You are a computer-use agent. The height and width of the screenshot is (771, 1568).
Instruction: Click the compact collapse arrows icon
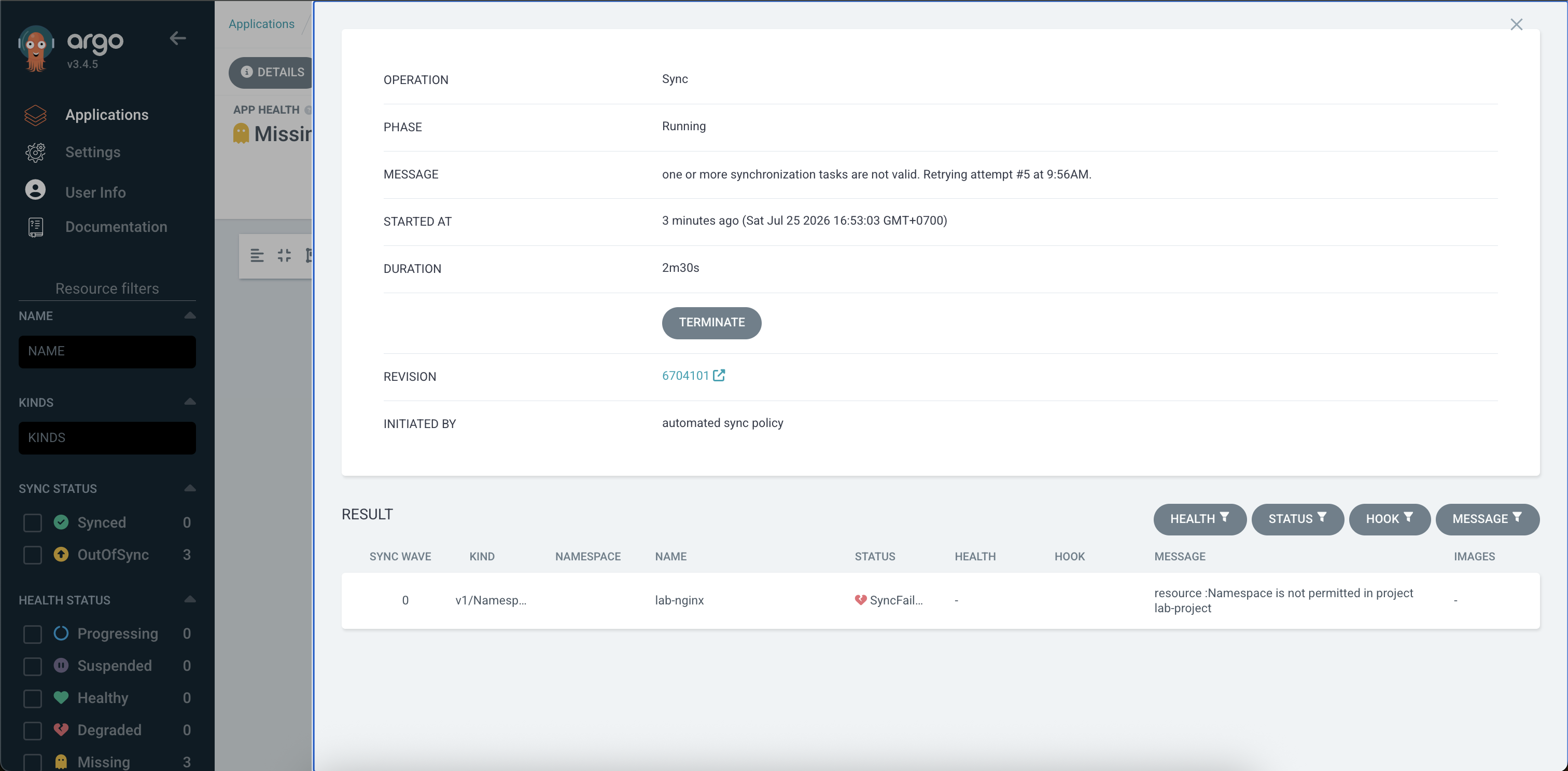click(284, 255)
